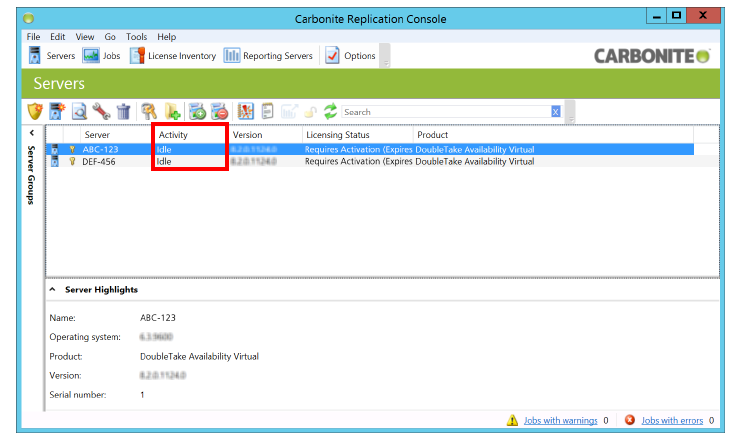Open the Jobs page from main toolbar
This screenshot has height=446, width=742.
coord(102,55)
